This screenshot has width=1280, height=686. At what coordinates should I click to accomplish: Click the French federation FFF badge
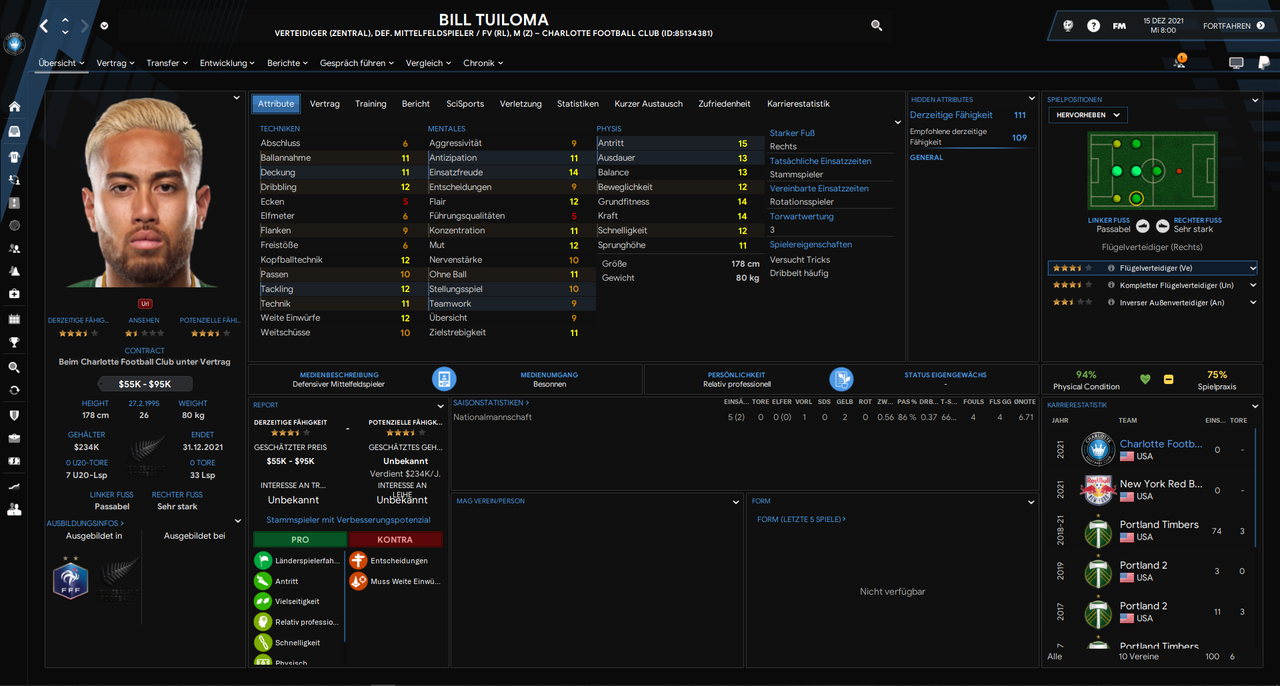tap(71, 580)
